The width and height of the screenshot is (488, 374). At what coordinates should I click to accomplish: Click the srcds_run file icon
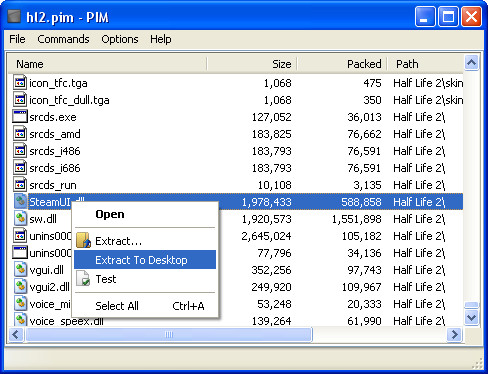point(20,184)
